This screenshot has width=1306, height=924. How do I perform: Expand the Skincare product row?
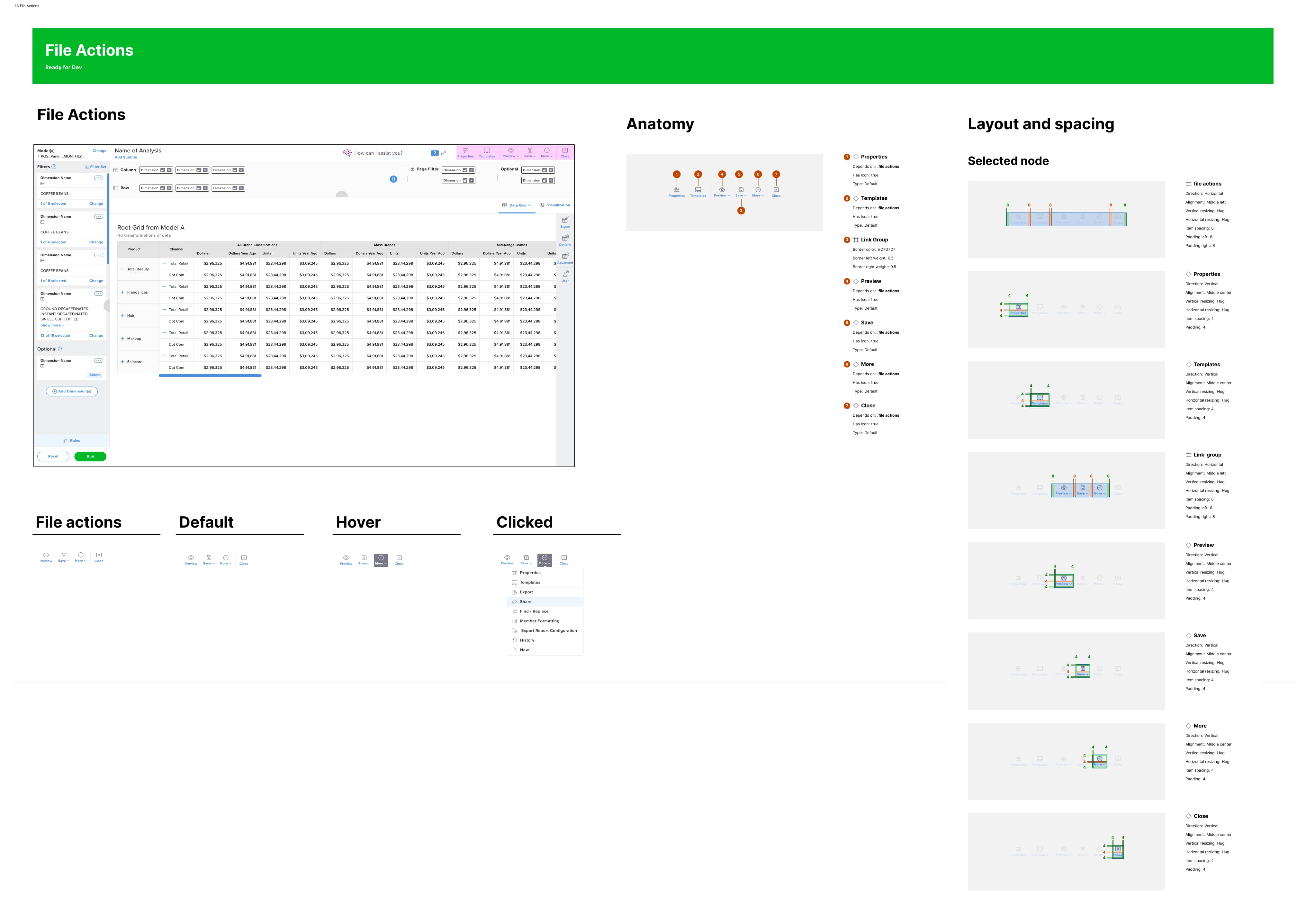122,362
